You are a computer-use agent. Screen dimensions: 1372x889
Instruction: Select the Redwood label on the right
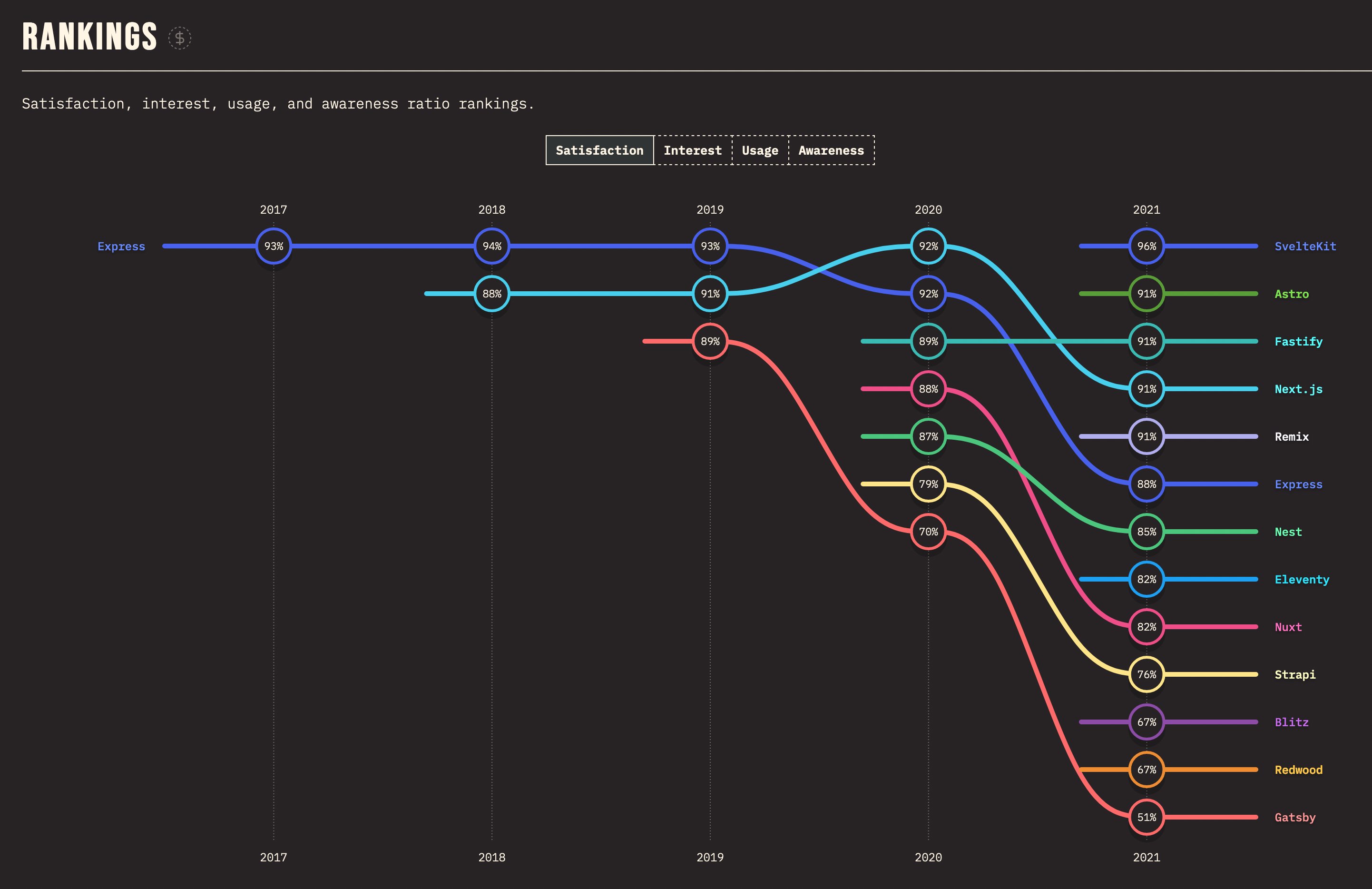point(1298,770)
